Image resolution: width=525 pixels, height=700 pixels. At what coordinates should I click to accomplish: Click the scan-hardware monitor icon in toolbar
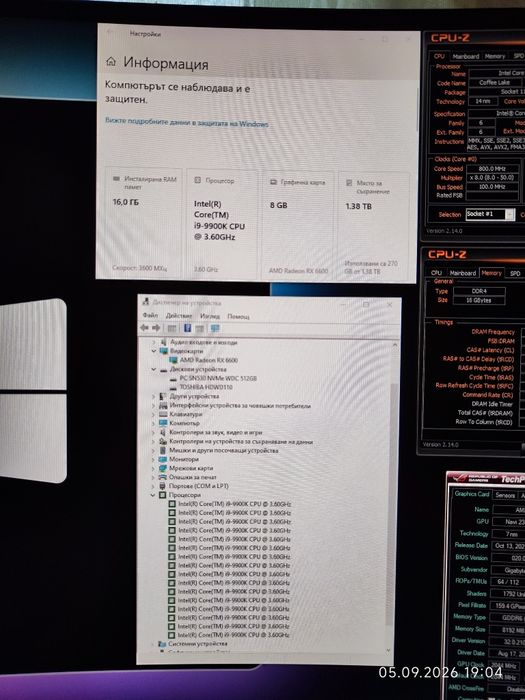[215, 329]
